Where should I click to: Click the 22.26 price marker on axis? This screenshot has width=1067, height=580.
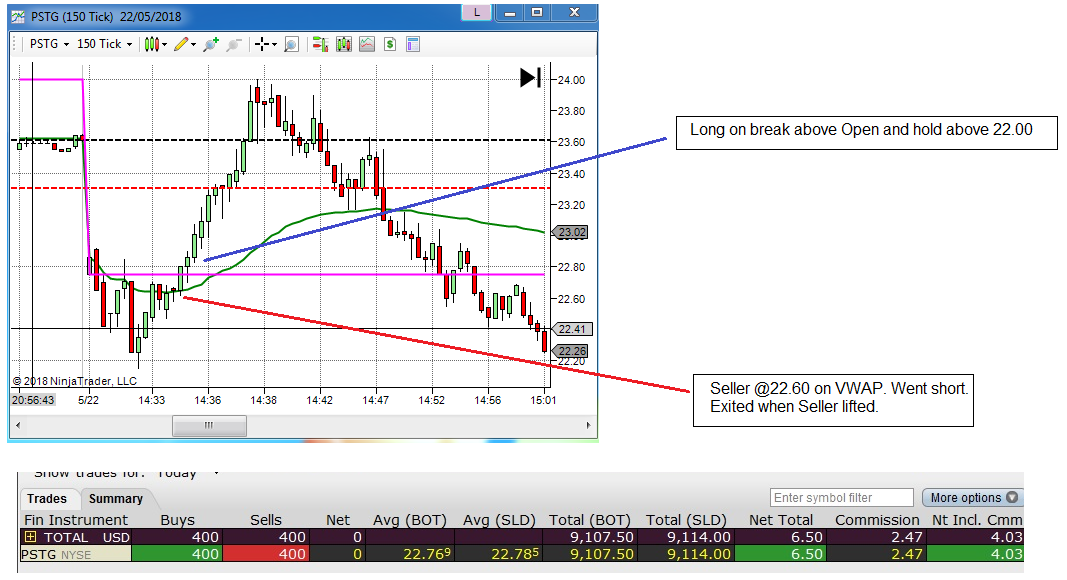pyautogui.click(x=570, y=351)
